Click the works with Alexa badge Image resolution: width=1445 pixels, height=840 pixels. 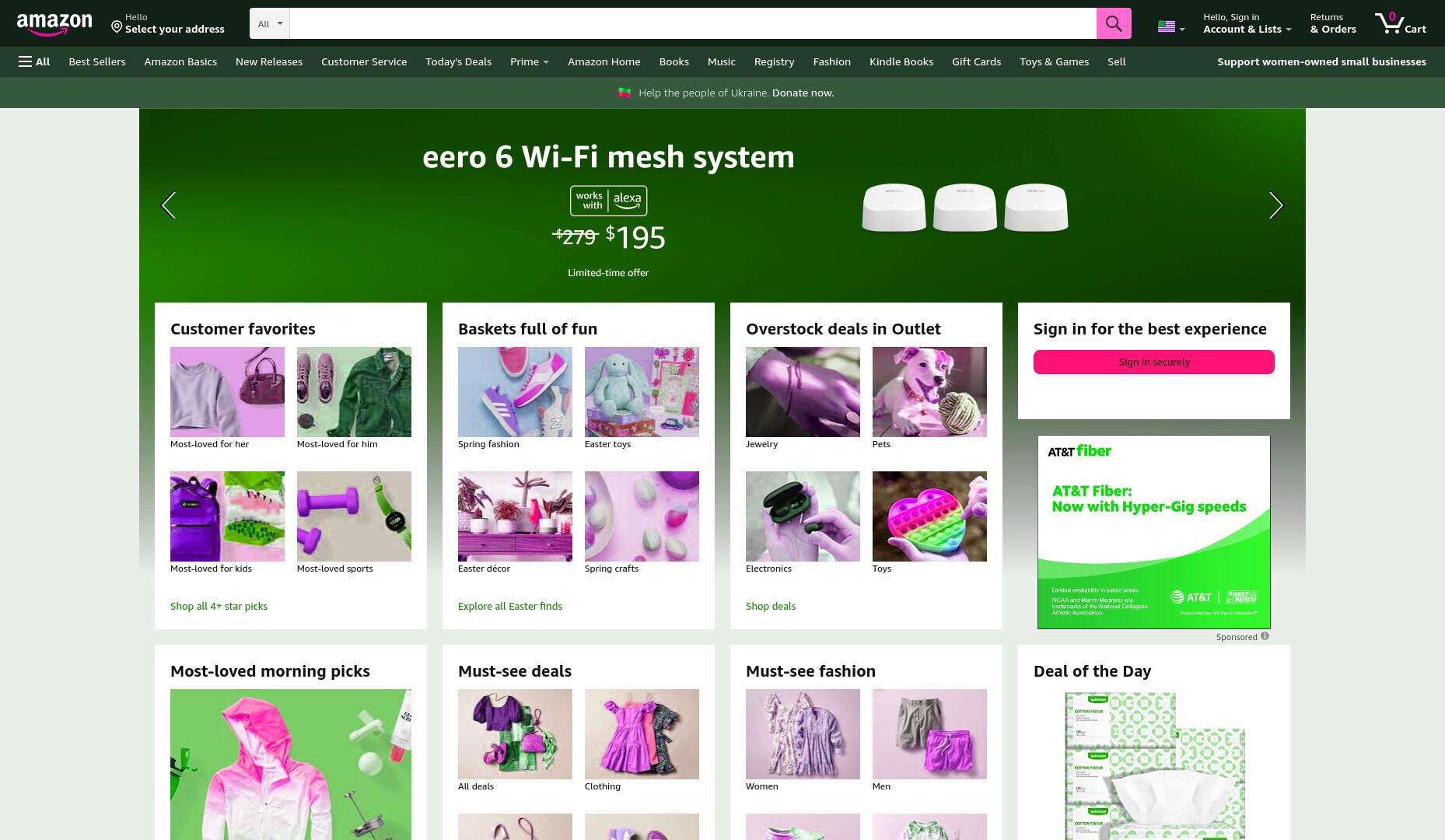tap(608, 201)
